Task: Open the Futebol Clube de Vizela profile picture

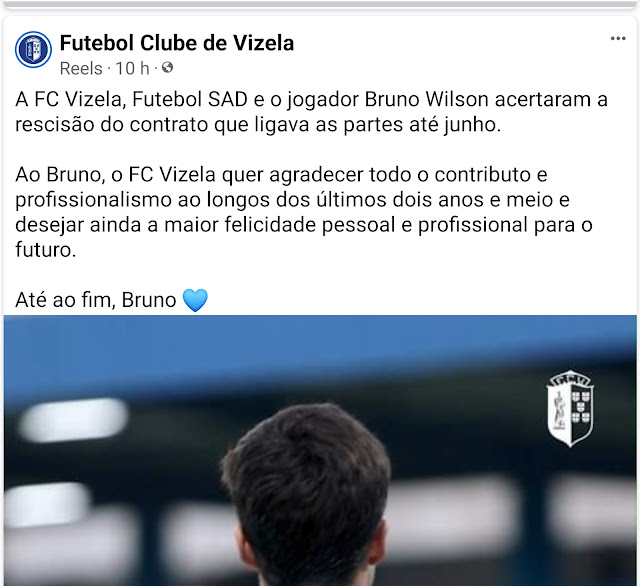Action: pyautogui.click(x=33, y=49)
